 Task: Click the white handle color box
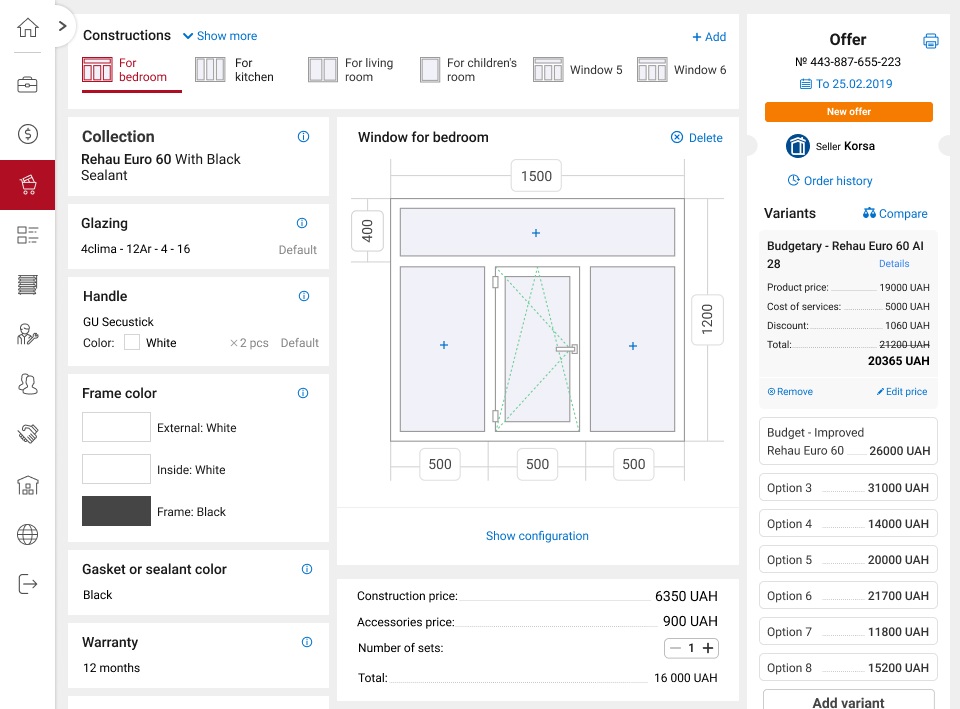click(132, 343)
